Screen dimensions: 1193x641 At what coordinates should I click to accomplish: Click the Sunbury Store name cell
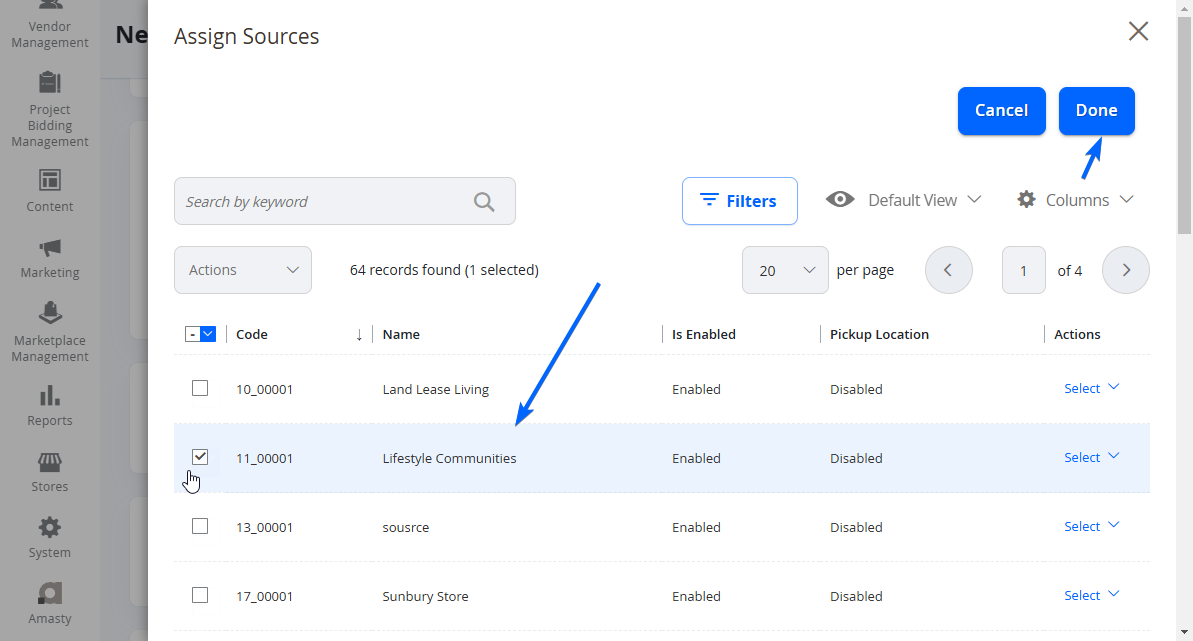[x=425, y=596]
